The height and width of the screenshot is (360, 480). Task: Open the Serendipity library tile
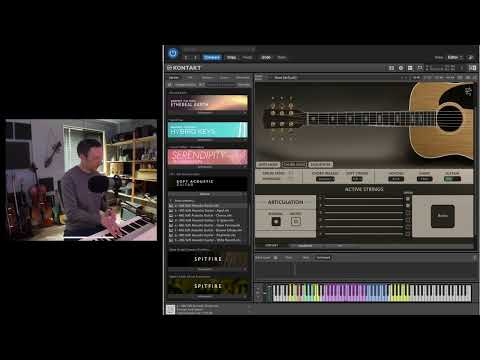[208, 157]
